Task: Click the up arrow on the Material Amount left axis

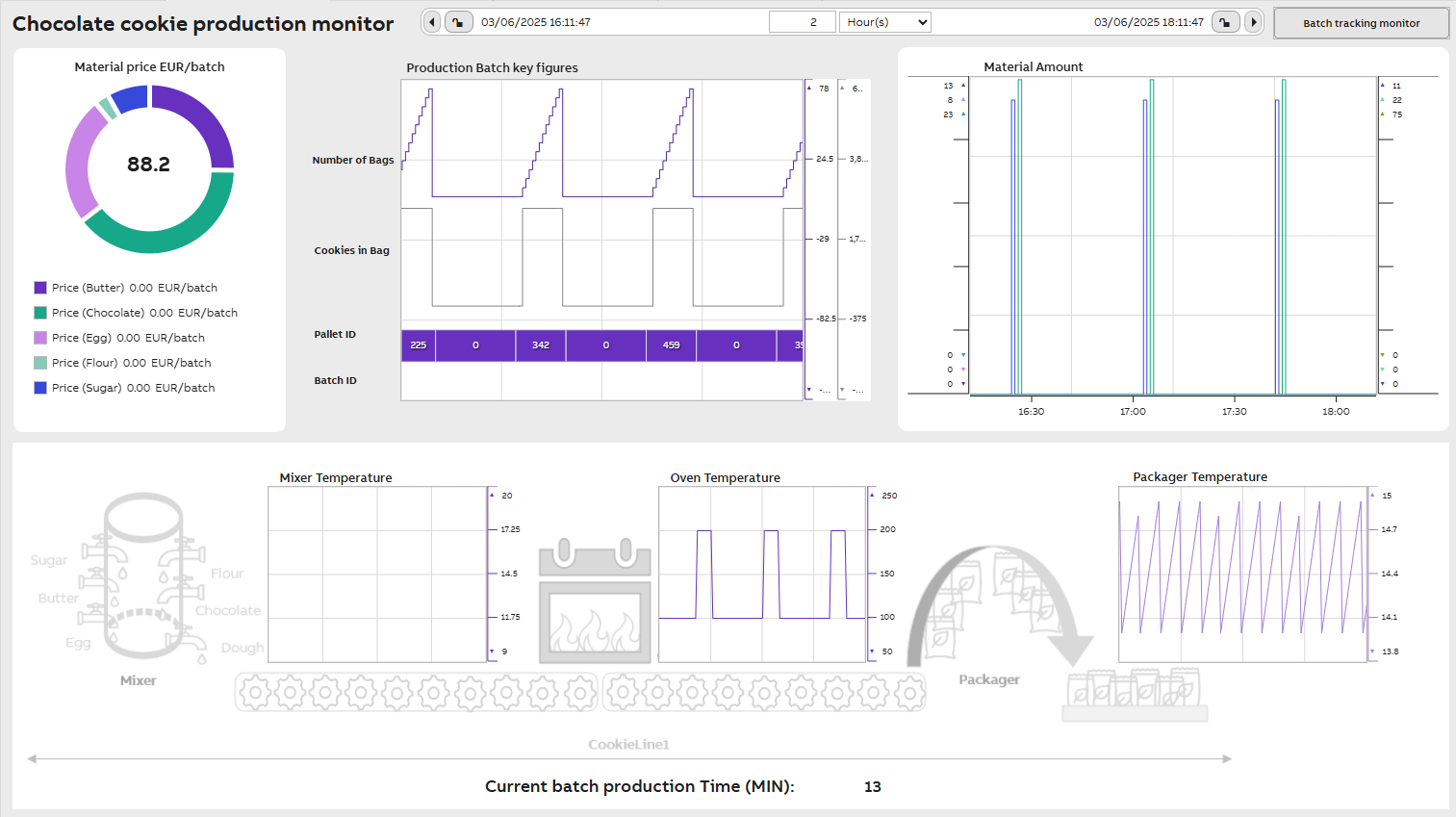Action: [962, 85]
